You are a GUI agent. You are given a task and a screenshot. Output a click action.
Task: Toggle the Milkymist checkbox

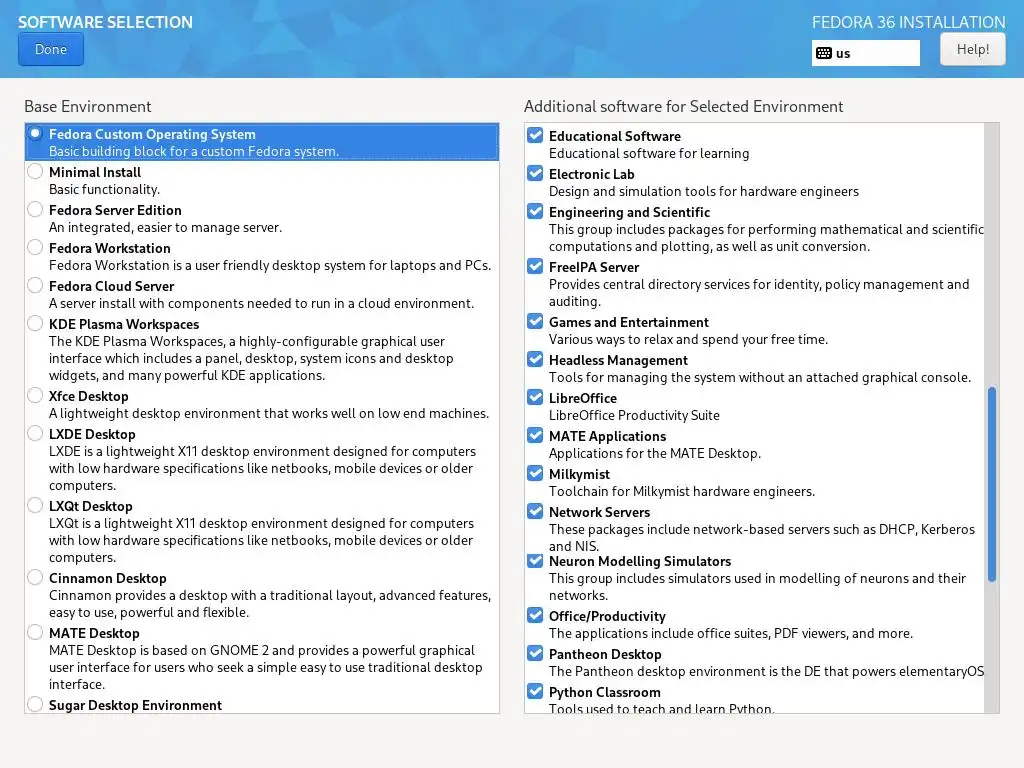pyautogui.click(x=535, y=472)
